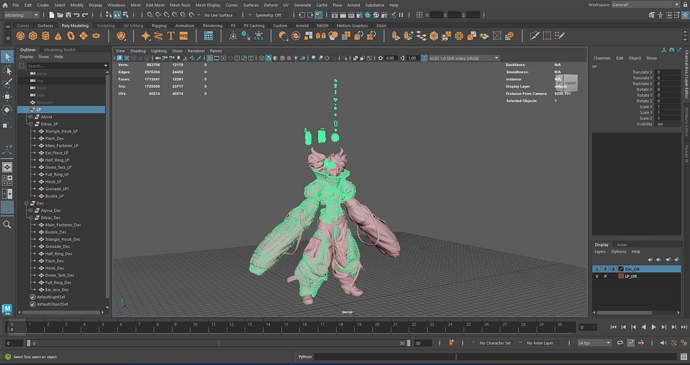Open the Deform menu
The width and height of the screenshot is (690, 365).
pyautogui.click(x=271, y=5)
